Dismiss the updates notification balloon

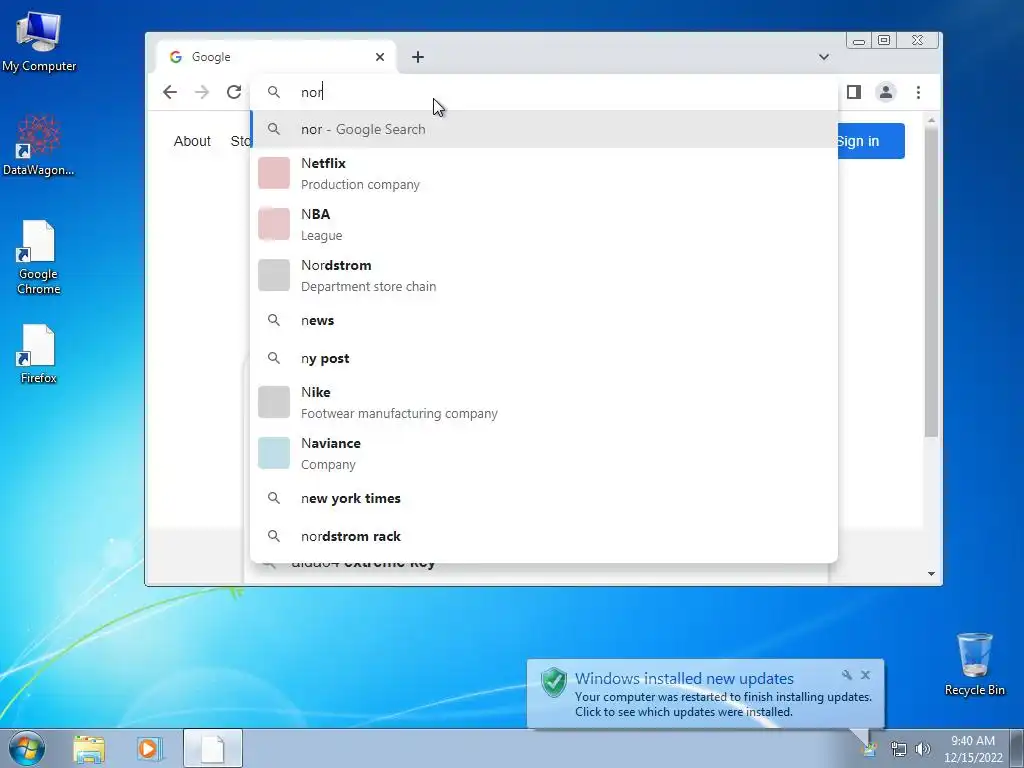tap(865, 675)
